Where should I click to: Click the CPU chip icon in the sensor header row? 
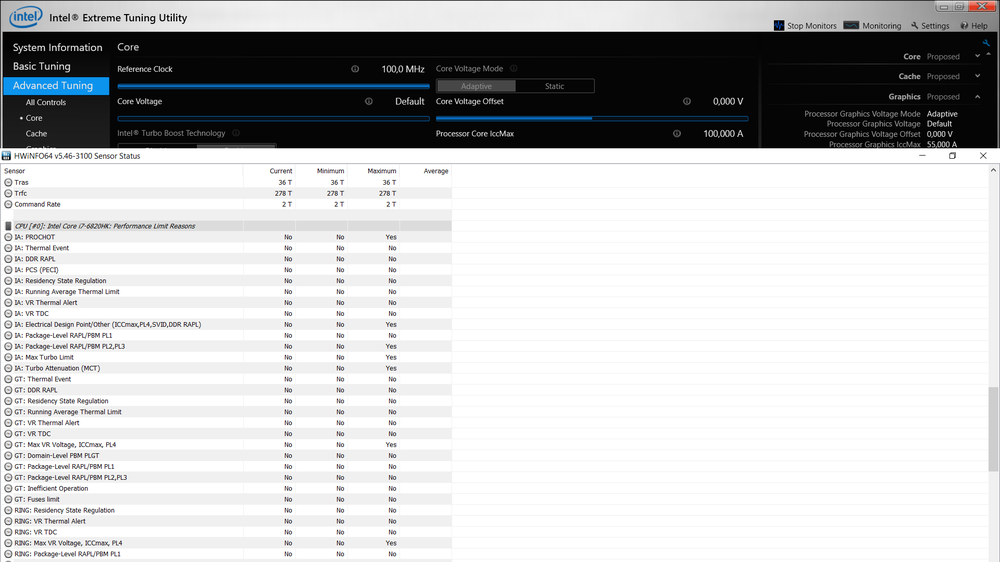tap(9, 226)
